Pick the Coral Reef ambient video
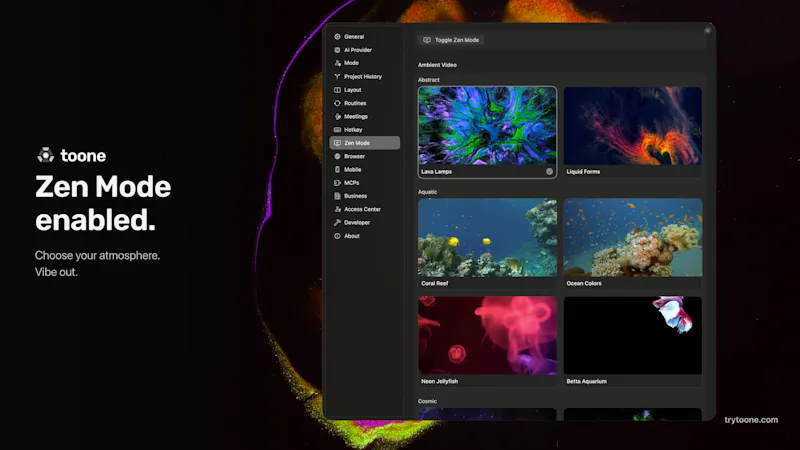800x450 pixels. [487, 243]
